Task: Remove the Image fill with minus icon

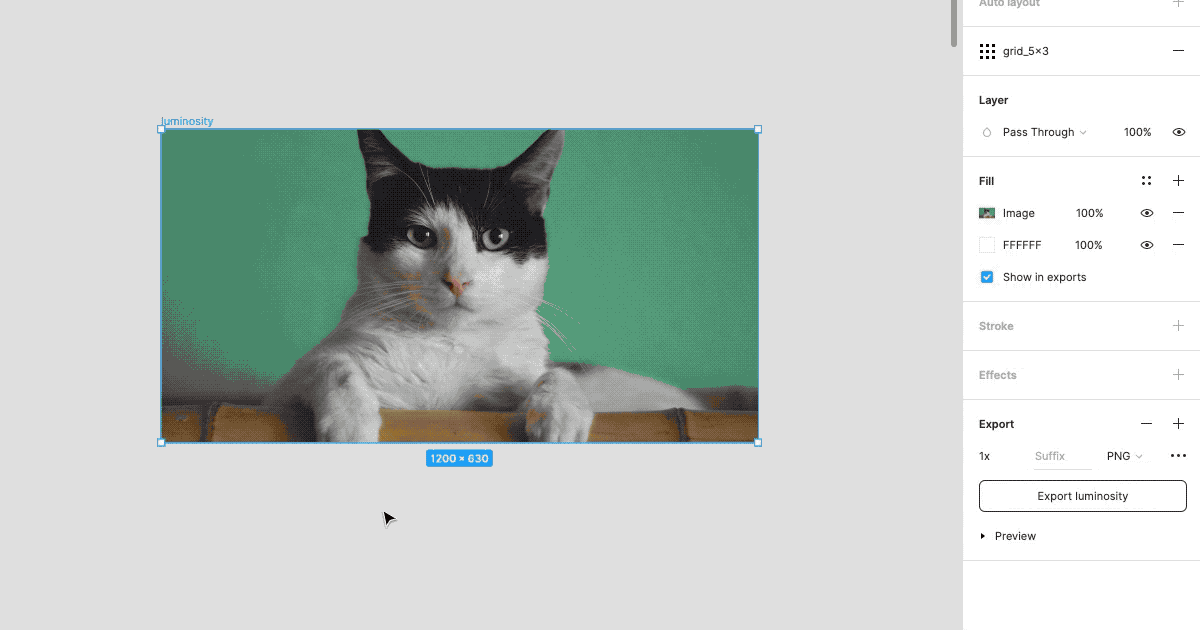Action: 1178,213
